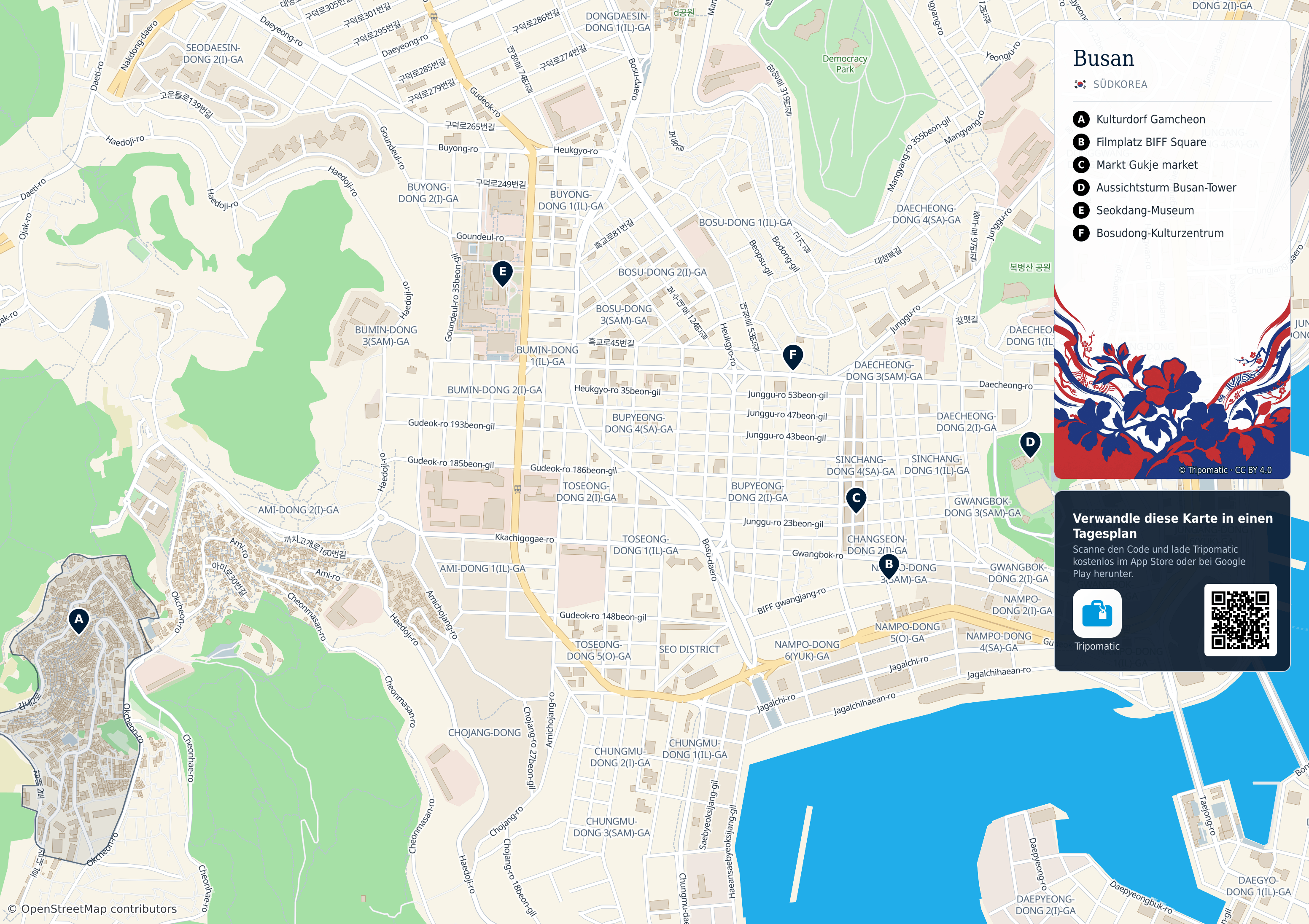Click the Tripomatic CC BY 4.0 credit
The width and height of the screenshot is (1309, 924).
pos(1225,470)
